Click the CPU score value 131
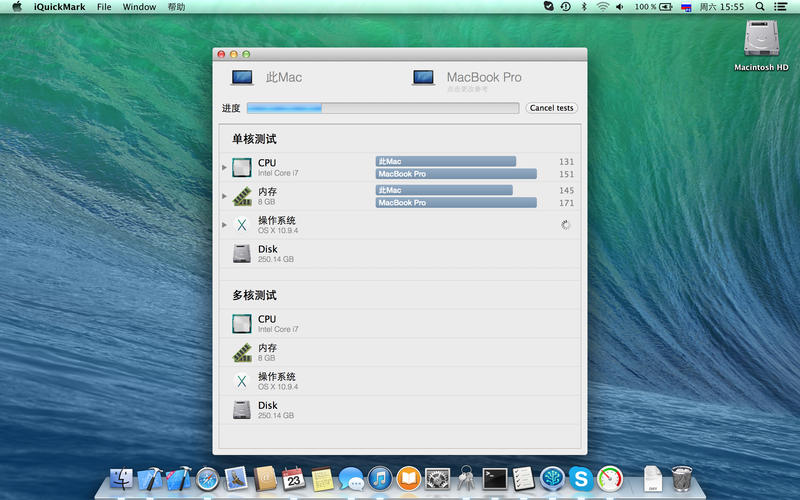 pyautogui.click(x=566, y=162)
